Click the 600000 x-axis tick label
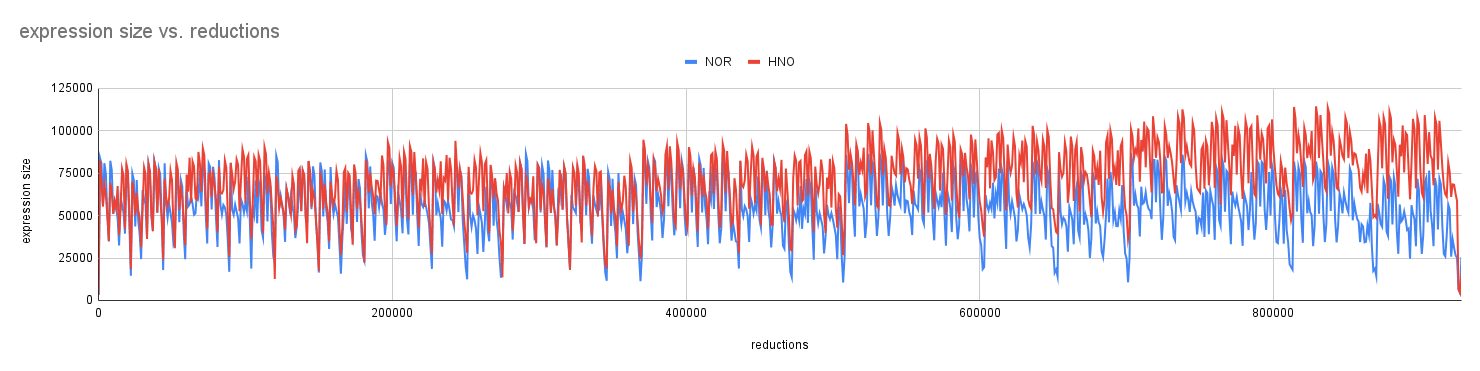 tap(979, 313)
